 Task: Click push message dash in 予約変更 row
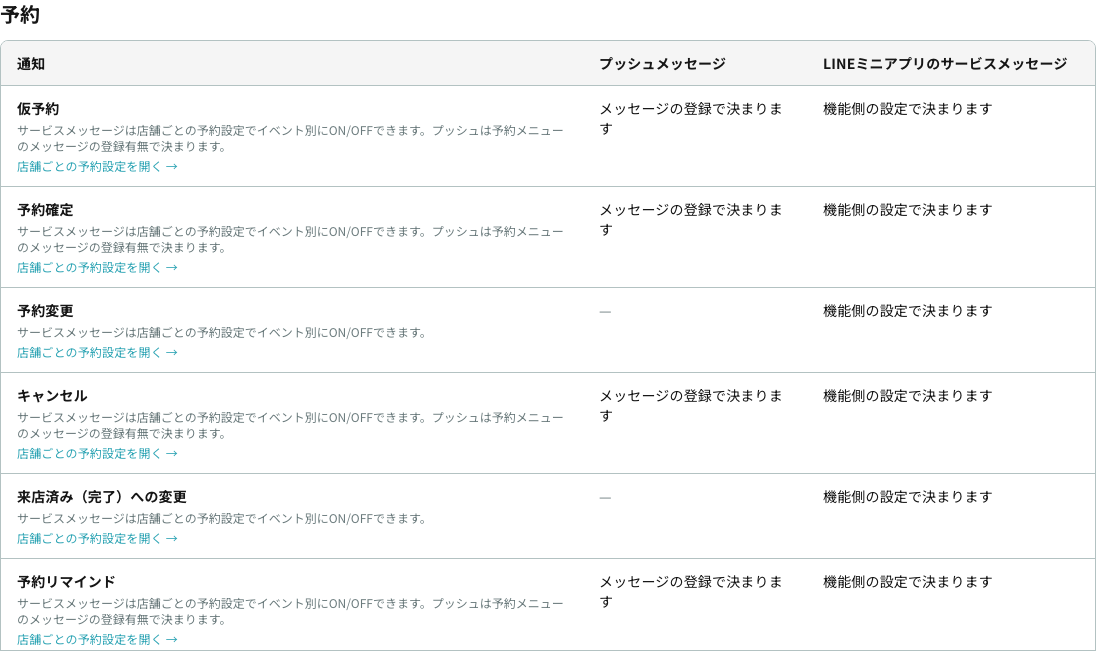(605, 311)
